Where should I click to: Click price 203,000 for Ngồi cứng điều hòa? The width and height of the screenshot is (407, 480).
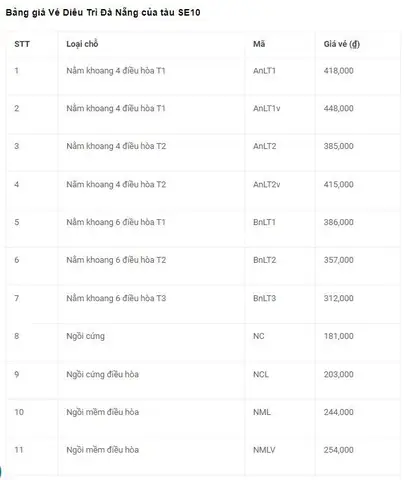pos(339,374)
